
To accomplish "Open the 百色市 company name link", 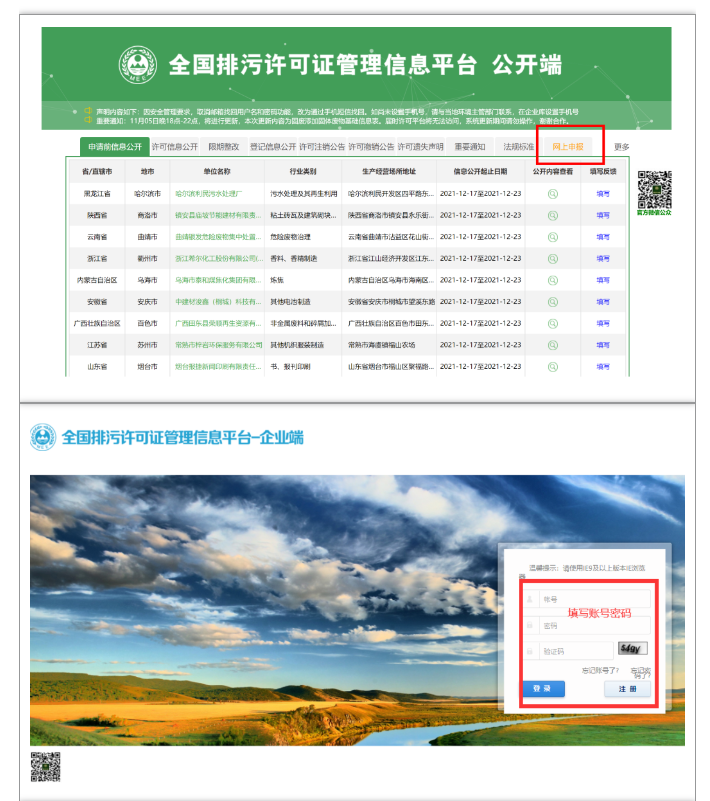I will point(218,323).
